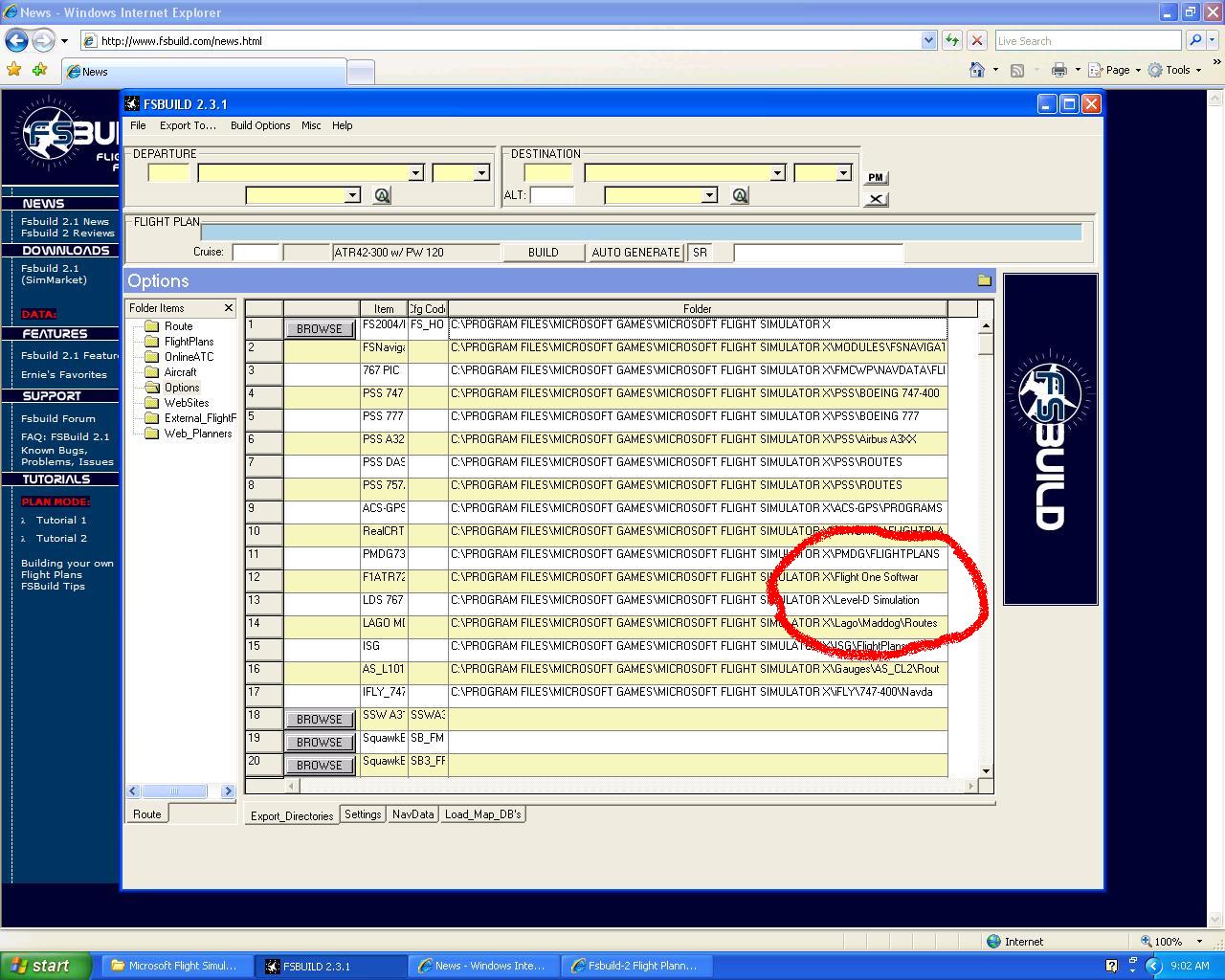Click the Route tab at bottom left
The height and width of the screenshot is (980, 1225).
point(146,814)
